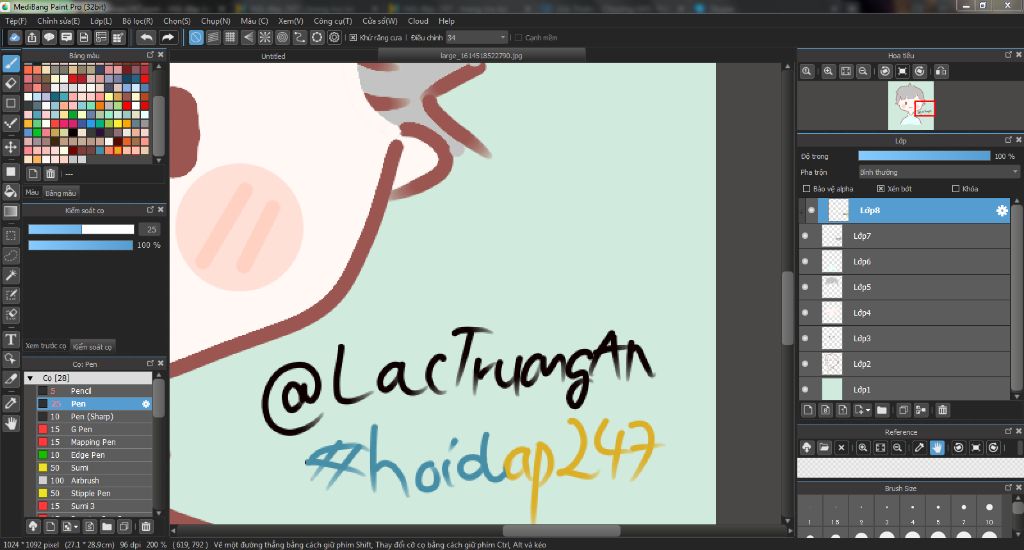
Task: Select the G Pen brush
Action: (95, 429)
